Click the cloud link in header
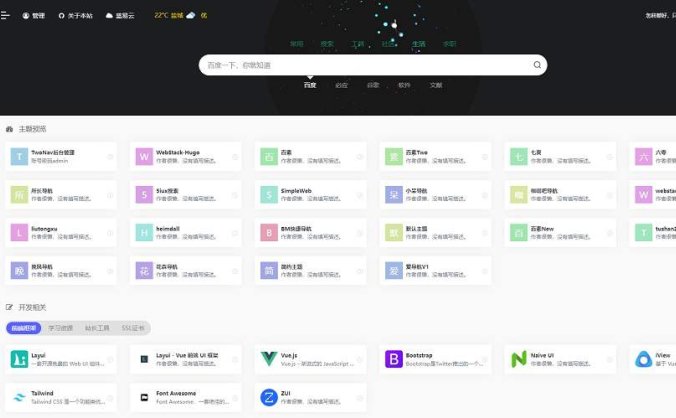Screen dimensions: 676x418 coord(120,16)
